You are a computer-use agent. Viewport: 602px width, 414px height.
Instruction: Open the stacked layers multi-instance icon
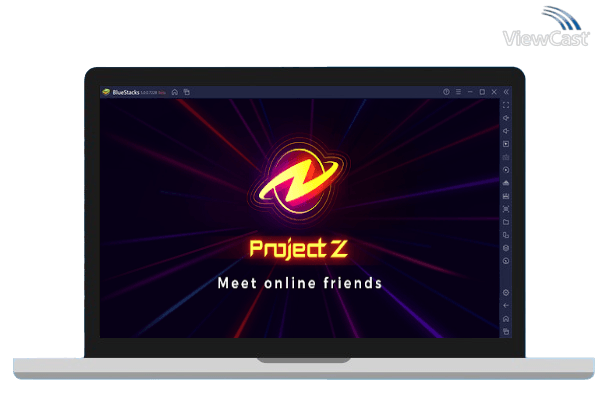506,248
